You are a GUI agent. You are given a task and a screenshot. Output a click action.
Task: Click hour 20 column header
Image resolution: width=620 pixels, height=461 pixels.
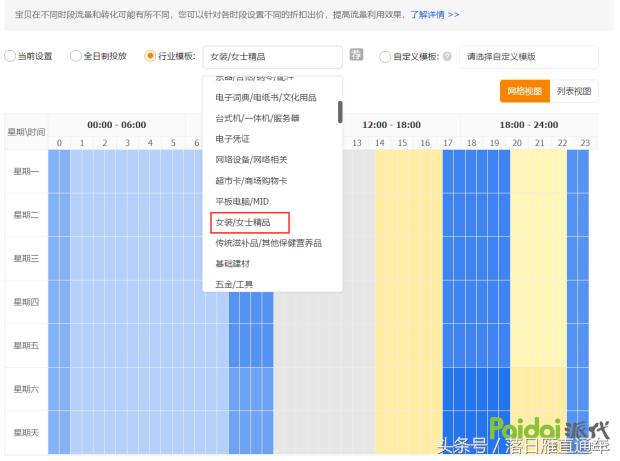pos(517,143)
